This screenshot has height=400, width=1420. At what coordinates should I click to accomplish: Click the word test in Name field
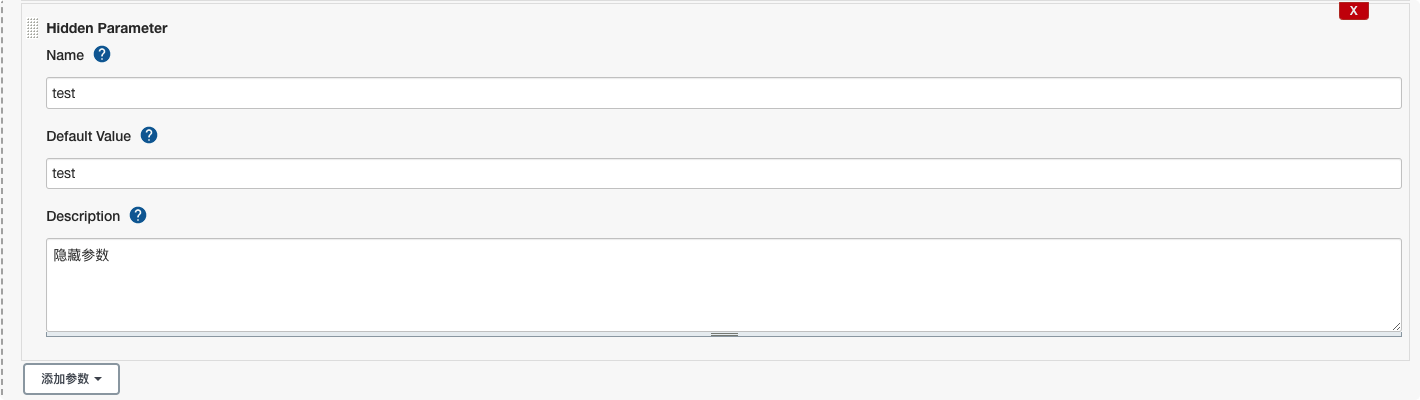pos(64,93)
